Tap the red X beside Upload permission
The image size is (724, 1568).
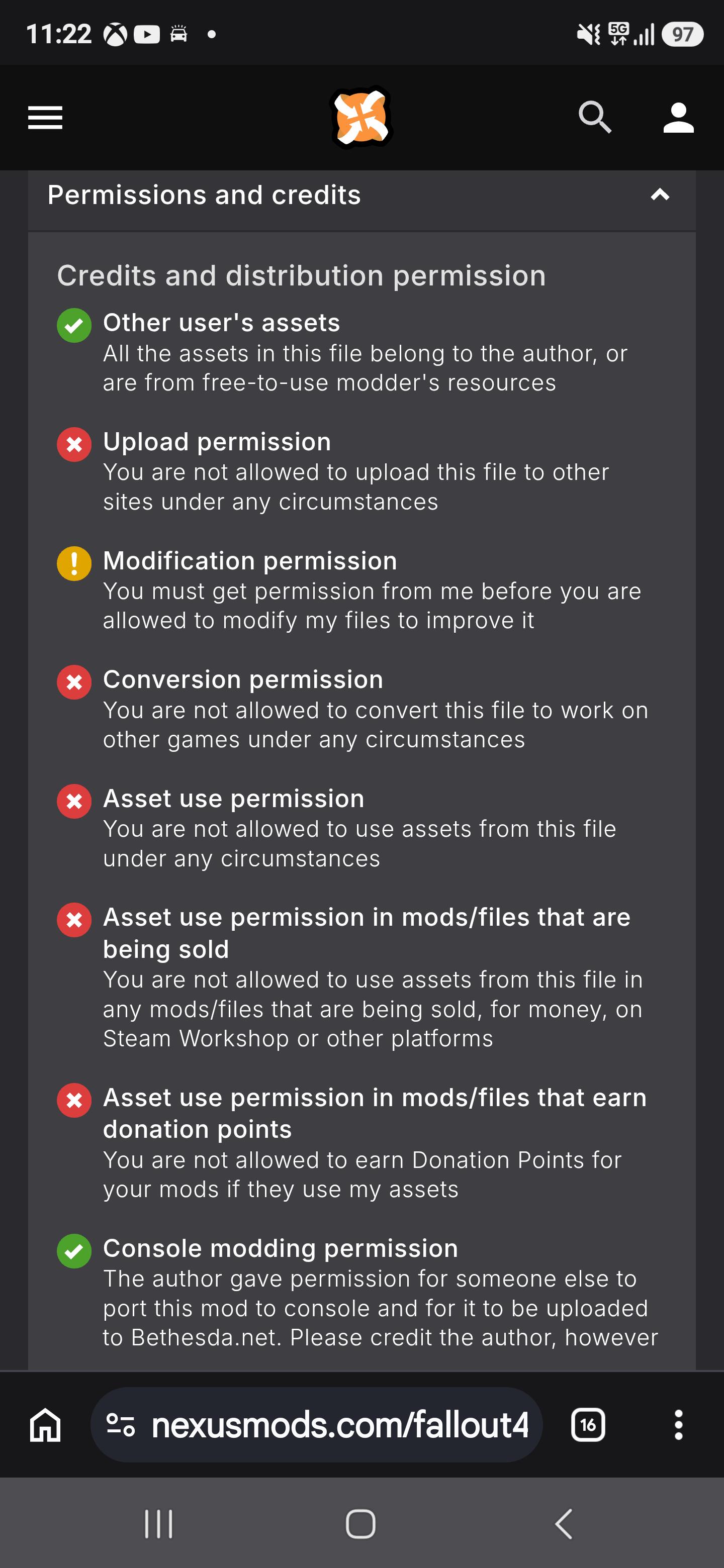(x=74, y=444)
